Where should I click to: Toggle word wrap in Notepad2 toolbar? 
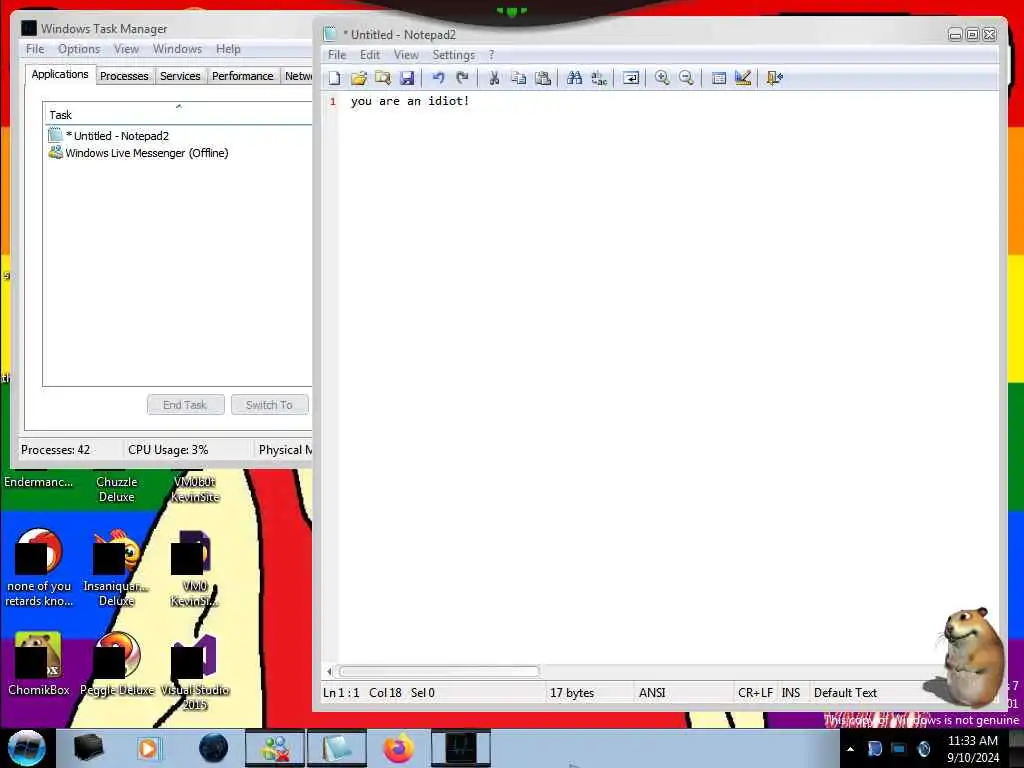631,78
